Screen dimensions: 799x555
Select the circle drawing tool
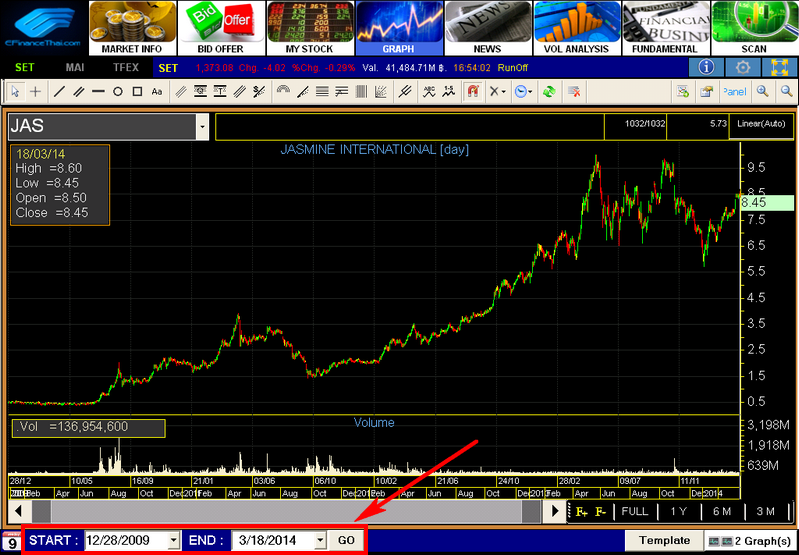tap(118, 92)
